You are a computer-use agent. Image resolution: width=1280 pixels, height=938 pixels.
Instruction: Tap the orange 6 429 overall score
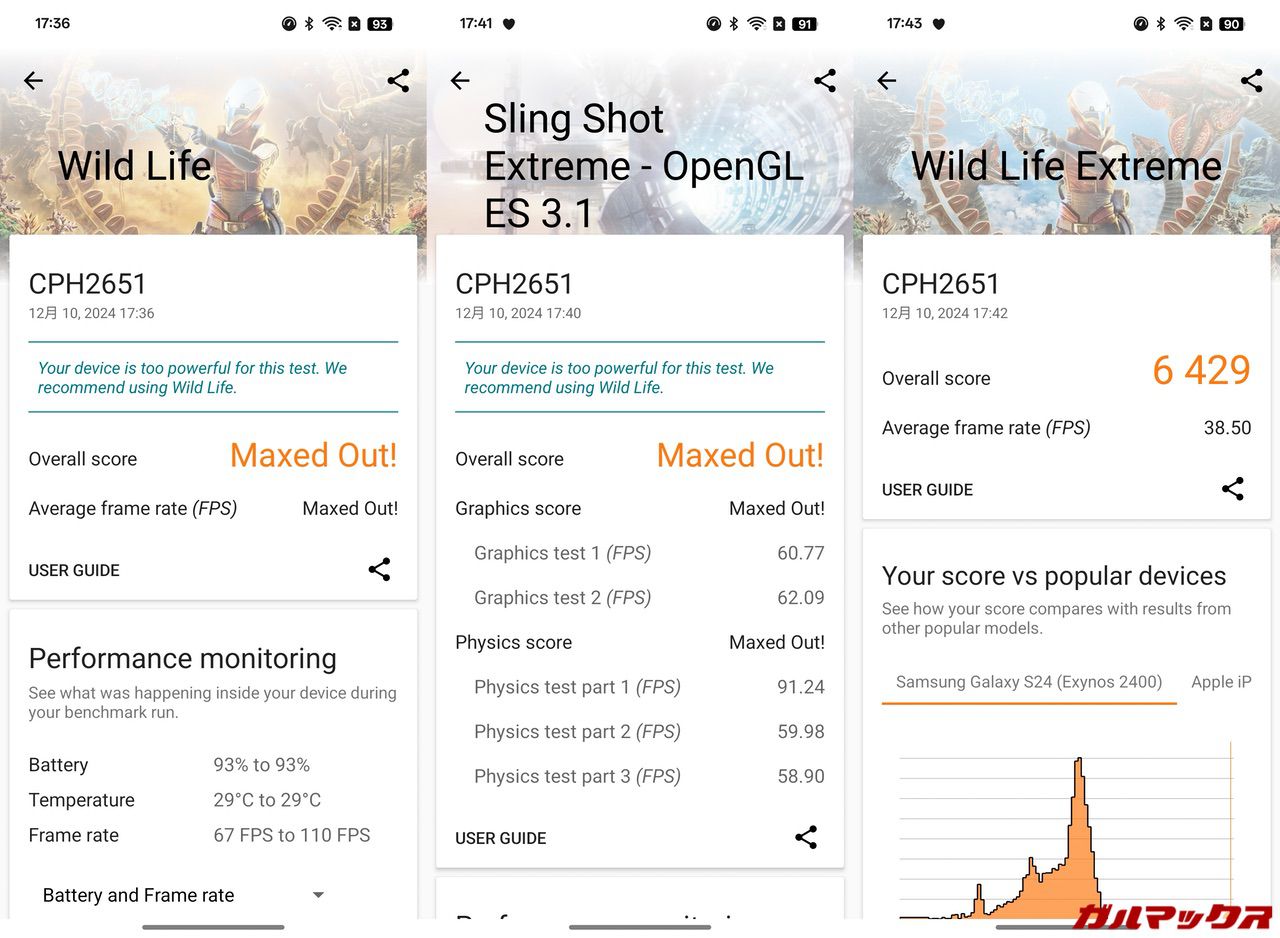click(1200, 371)
